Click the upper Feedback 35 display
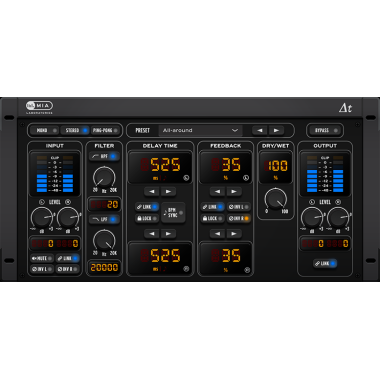Viewport: 380px width, 380px height. point(226,167)
